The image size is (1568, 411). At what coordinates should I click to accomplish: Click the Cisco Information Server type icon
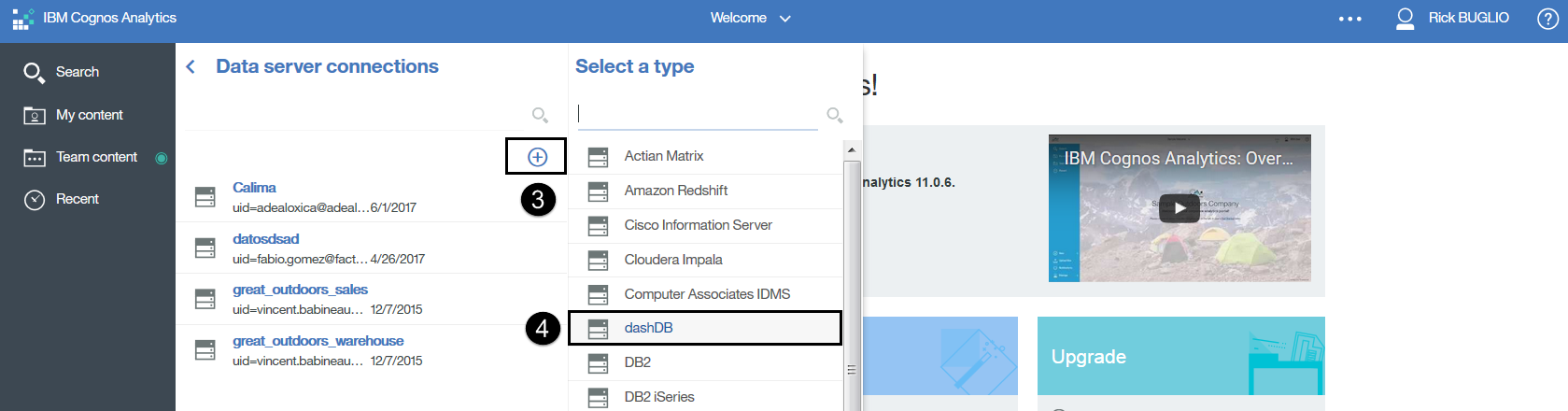598,226
